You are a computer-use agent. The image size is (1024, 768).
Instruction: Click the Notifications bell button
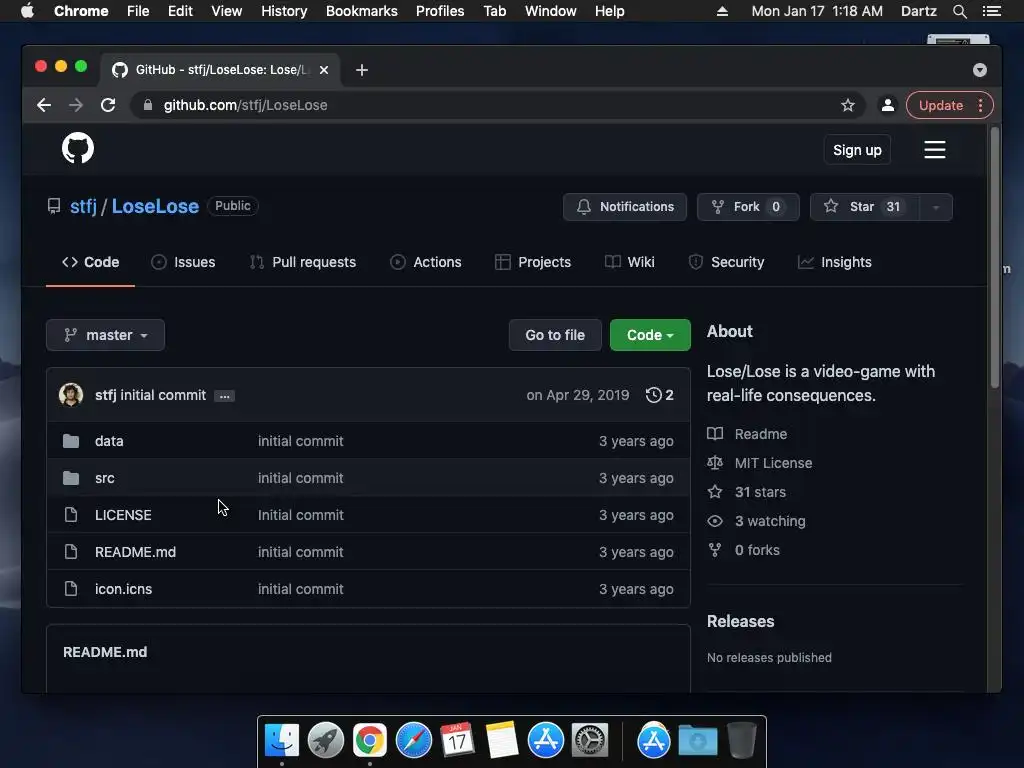tap(624, 207)
